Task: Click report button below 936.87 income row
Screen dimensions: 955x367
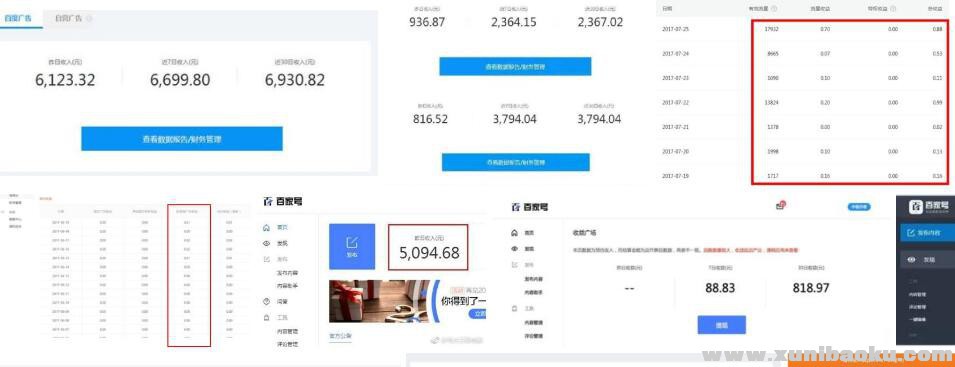Action: pyautogui.click(x=515, y=66)
